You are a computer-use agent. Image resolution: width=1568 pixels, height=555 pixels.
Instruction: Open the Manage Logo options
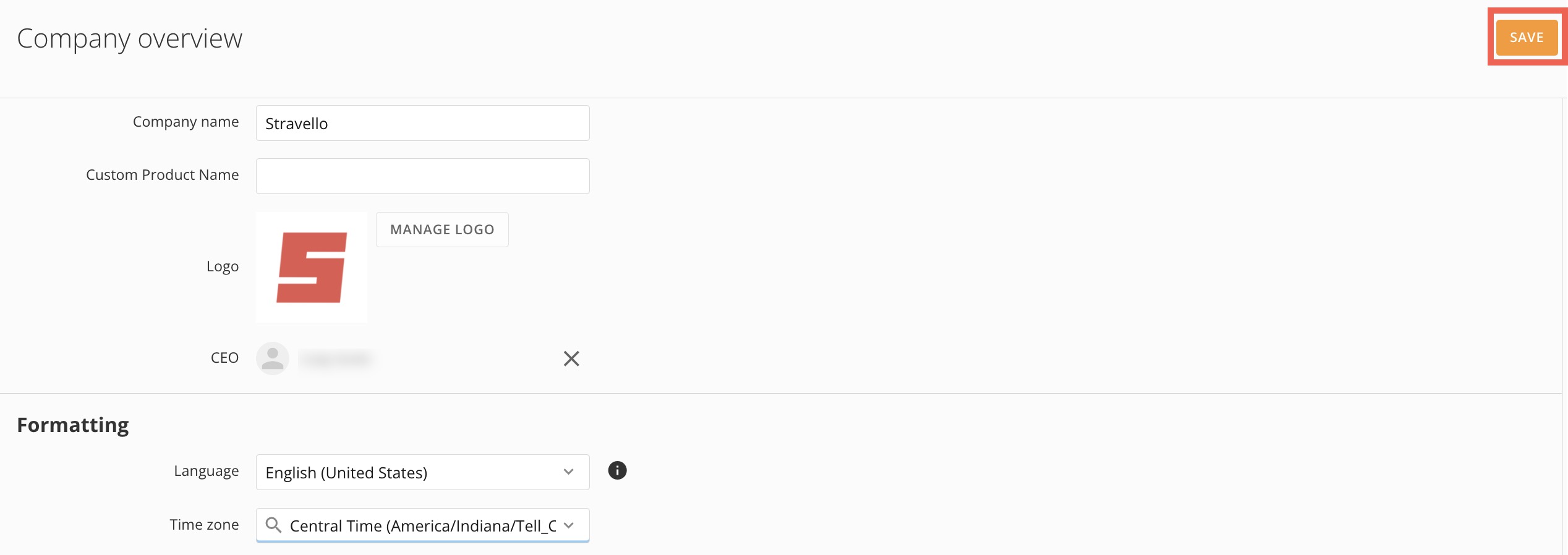pyautogui.click(x=441, y=229)
